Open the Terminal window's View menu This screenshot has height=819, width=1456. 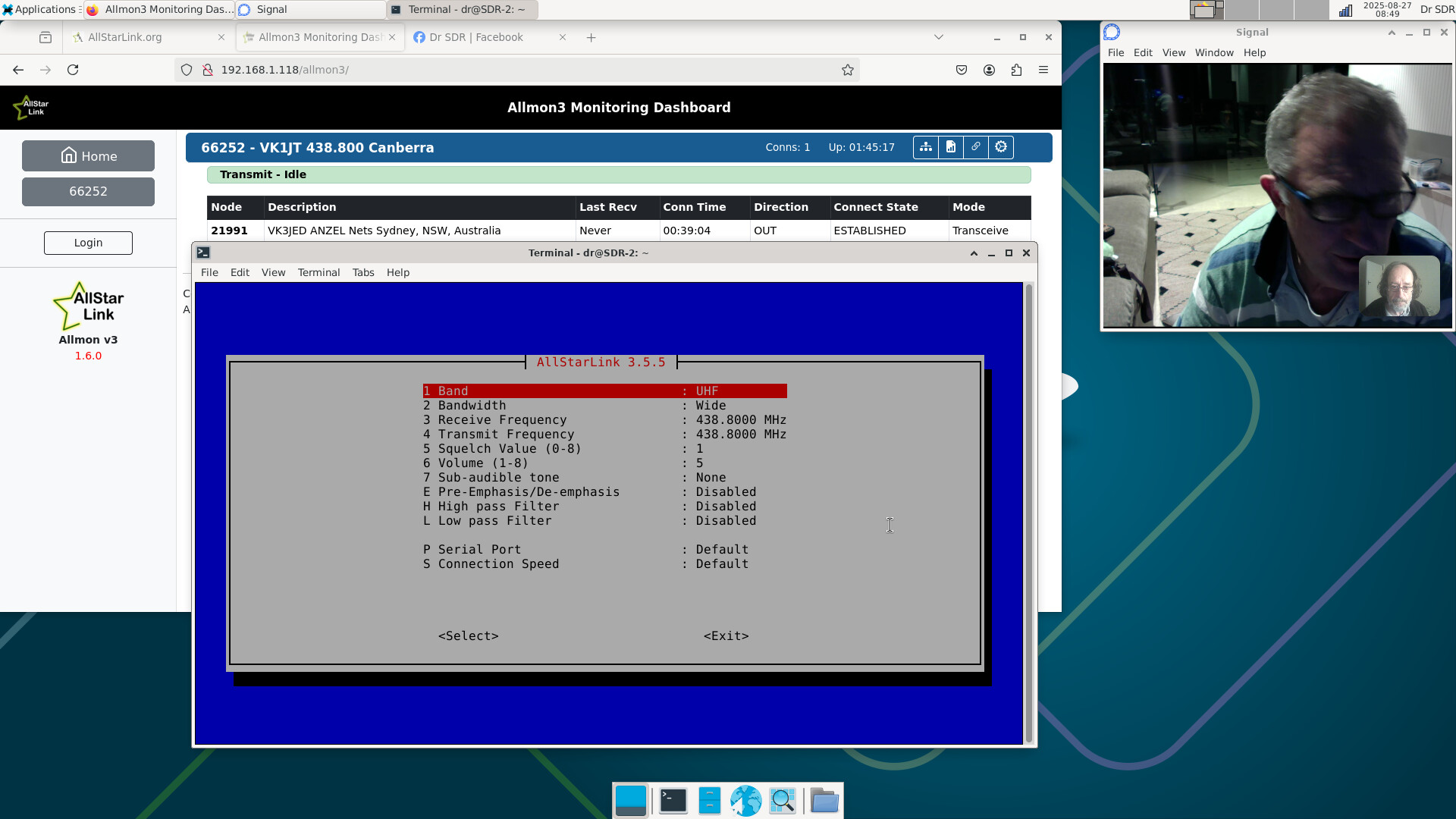point(273,272)
